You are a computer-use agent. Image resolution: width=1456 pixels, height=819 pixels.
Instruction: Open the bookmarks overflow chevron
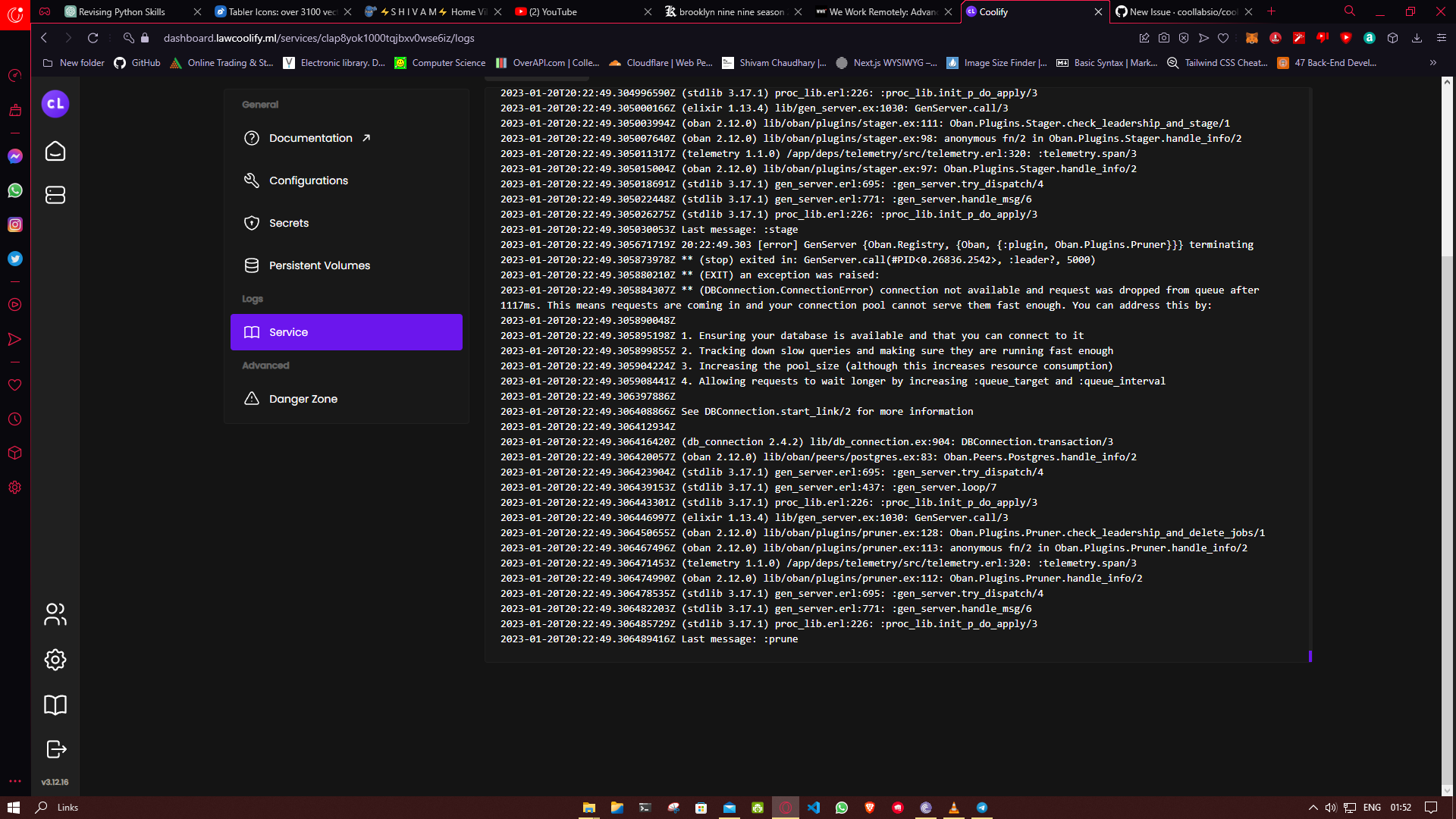click(x=1433, y=63)
